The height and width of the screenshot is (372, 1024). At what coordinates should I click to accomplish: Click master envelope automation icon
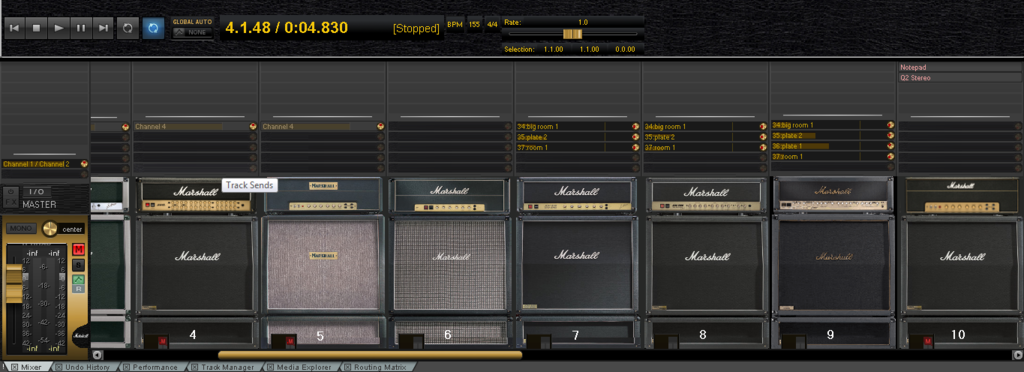point(78,279)
